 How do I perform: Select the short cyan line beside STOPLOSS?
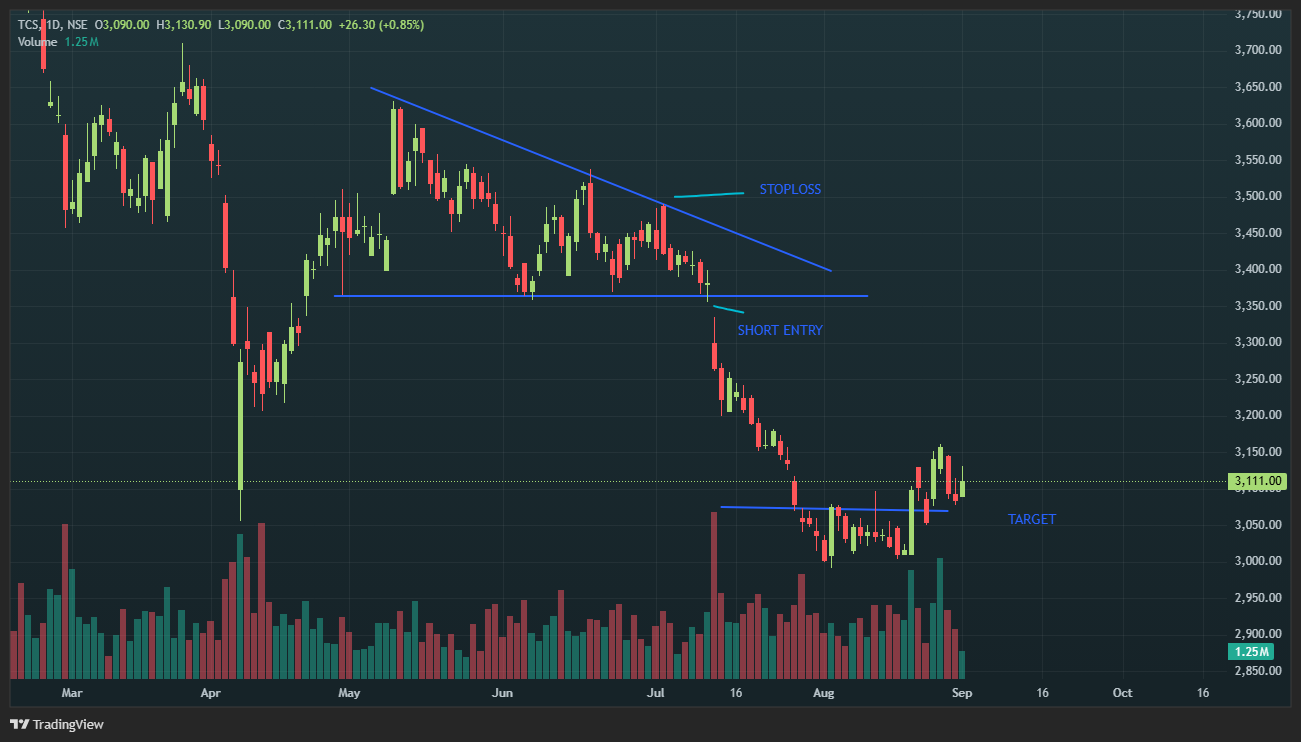point(709,194)
